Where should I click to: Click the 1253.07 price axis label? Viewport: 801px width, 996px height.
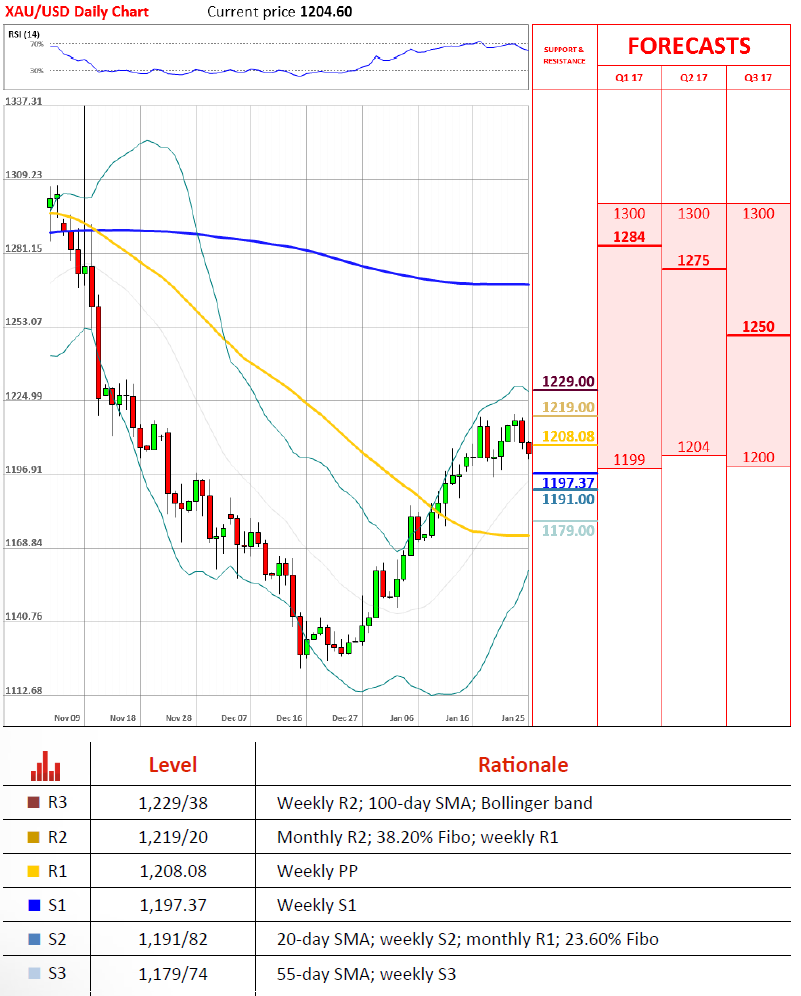pyautogui.click(x=24, y=321)
